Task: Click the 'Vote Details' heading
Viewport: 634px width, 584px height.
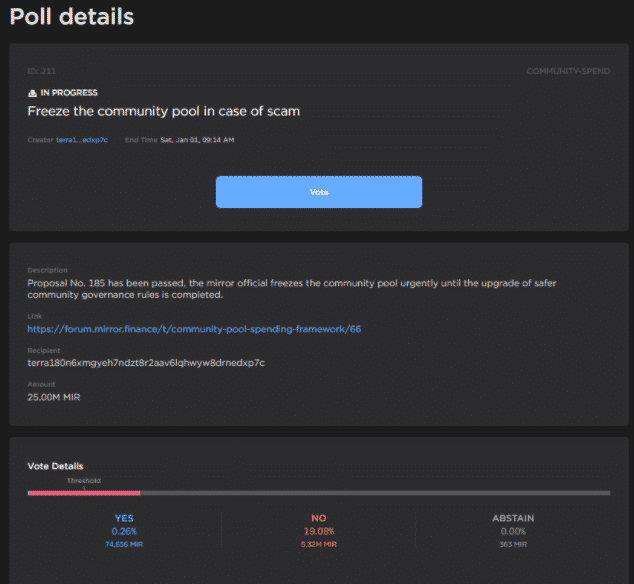Action: pos(55,466)
